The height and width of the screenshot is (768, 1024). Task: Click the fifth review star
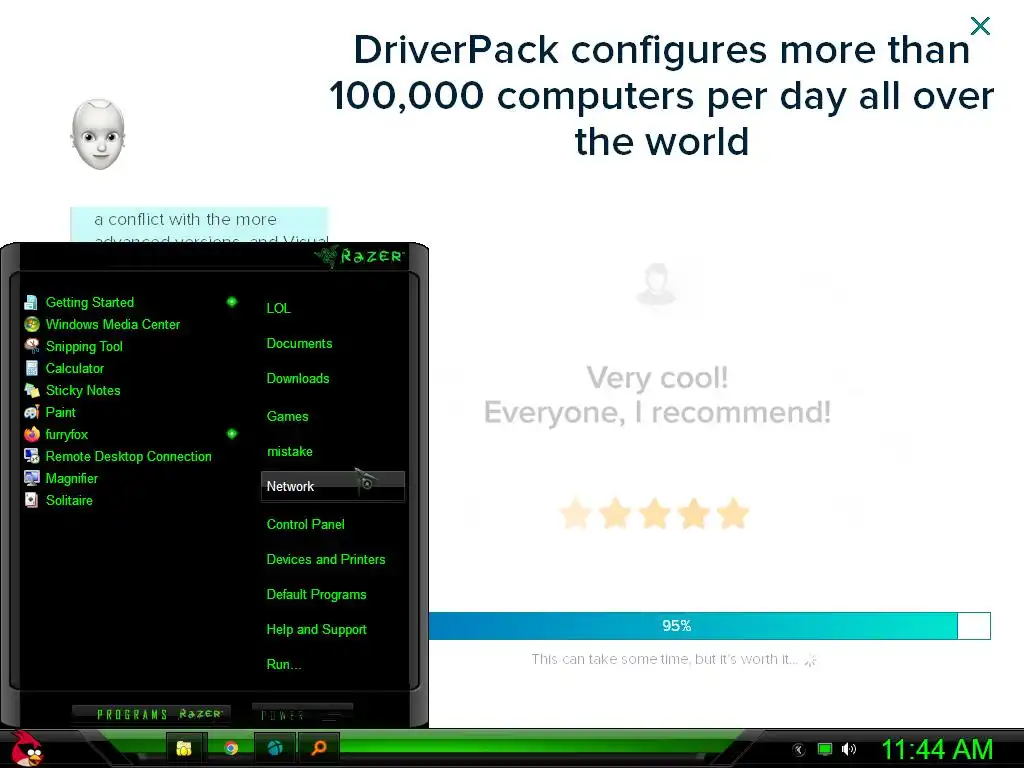coord(733,513)
